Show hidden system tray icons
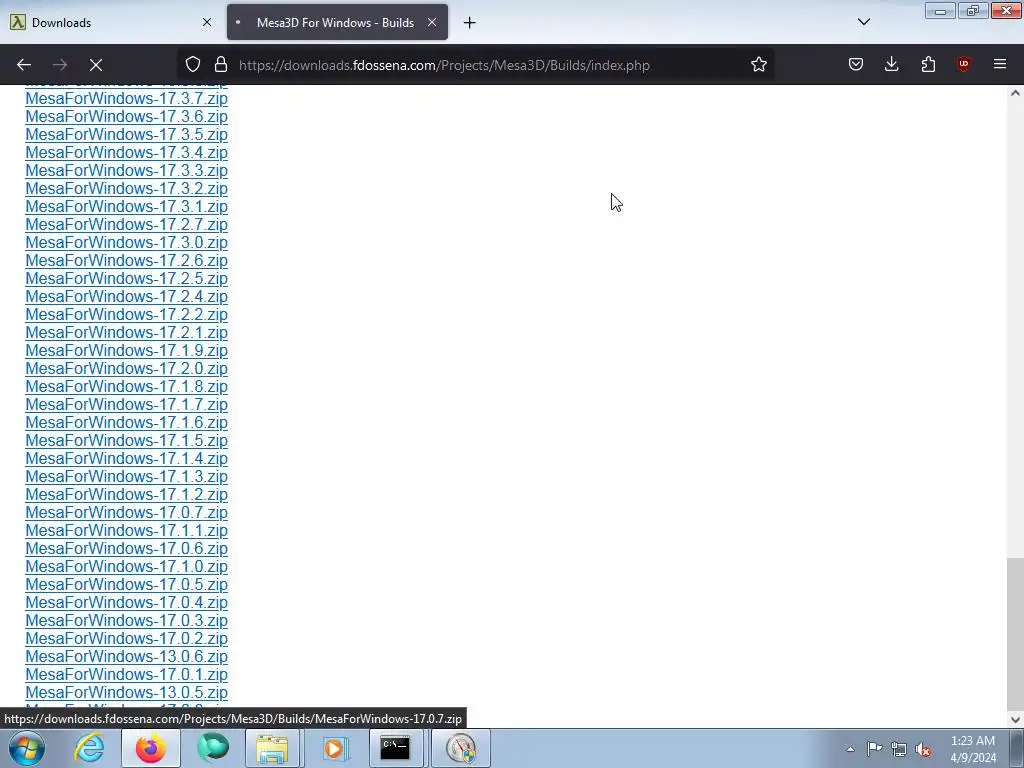The height and width of the screenshot is (768, 1024). [850, 749]
